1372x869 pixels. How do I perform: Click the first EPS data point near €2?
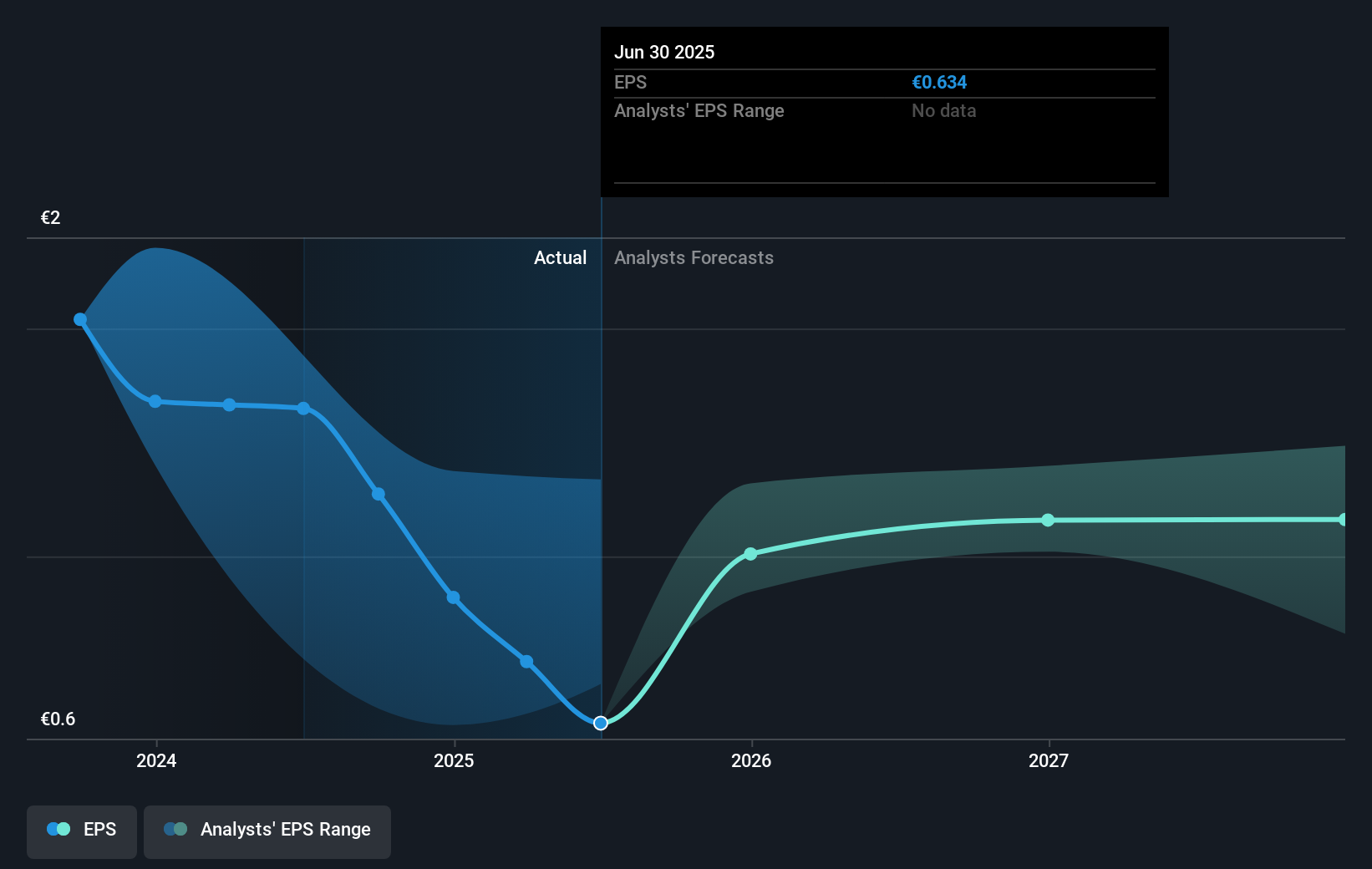[x=79, y=318]
